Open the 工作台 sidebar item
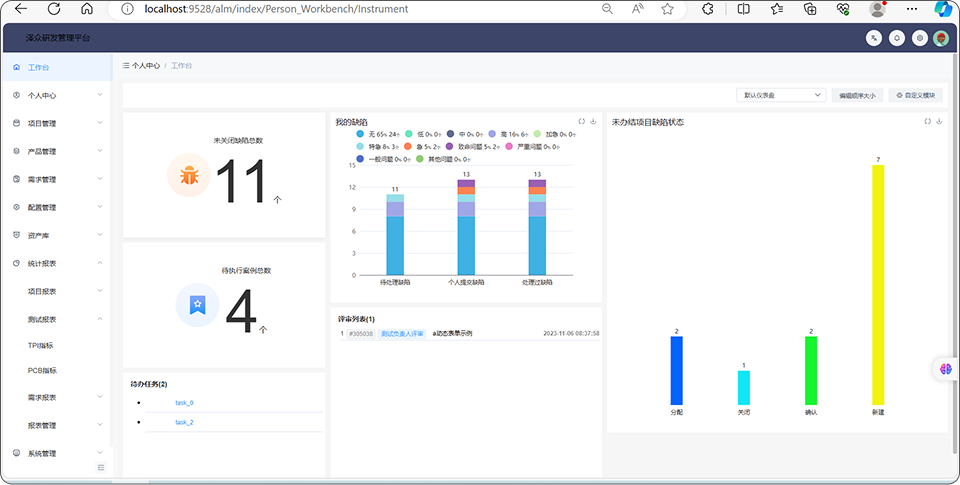The image size is (960, 485). coord(39,68)
